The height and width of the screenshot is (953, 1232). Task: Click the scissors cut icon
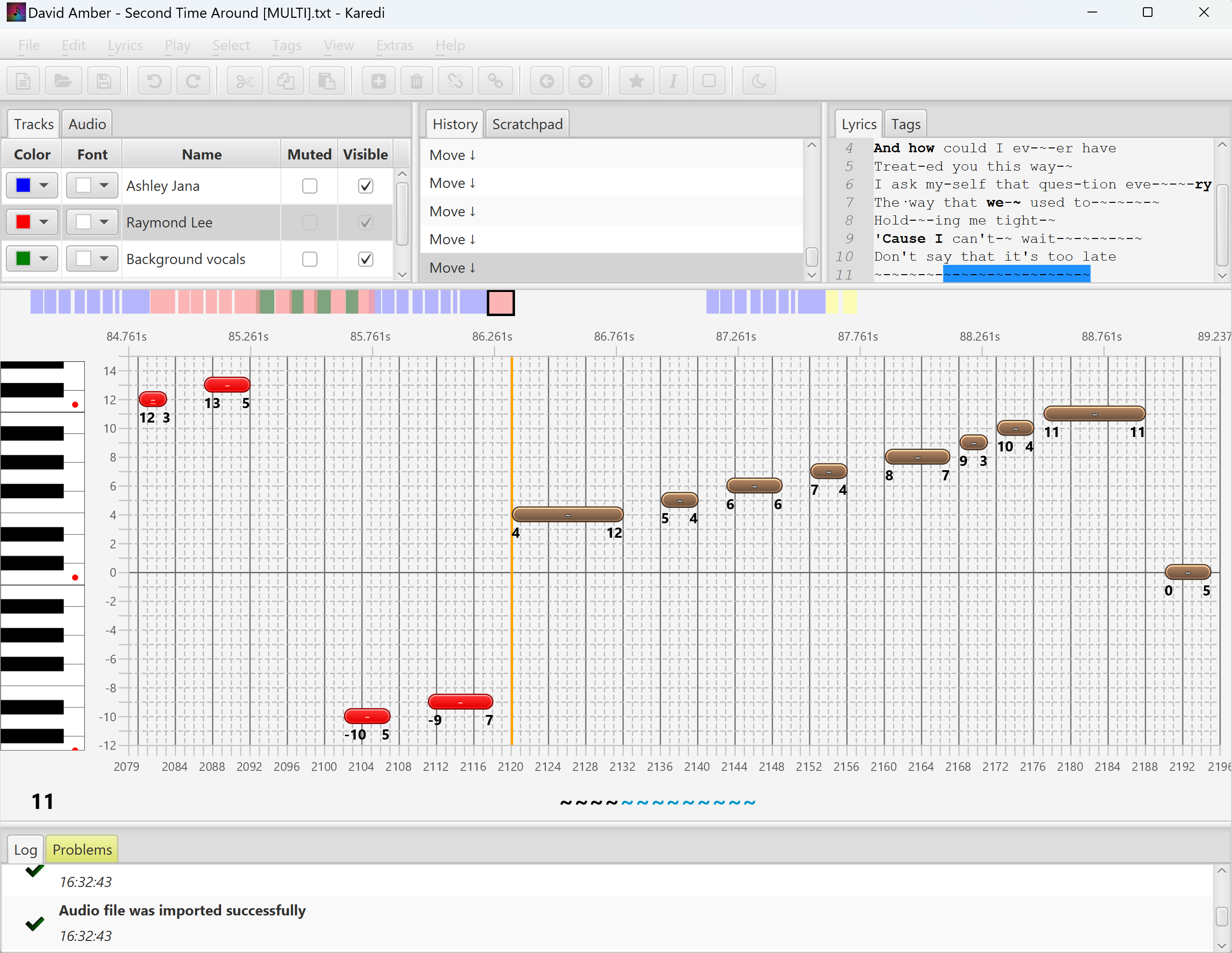click(x=245, y=81)
